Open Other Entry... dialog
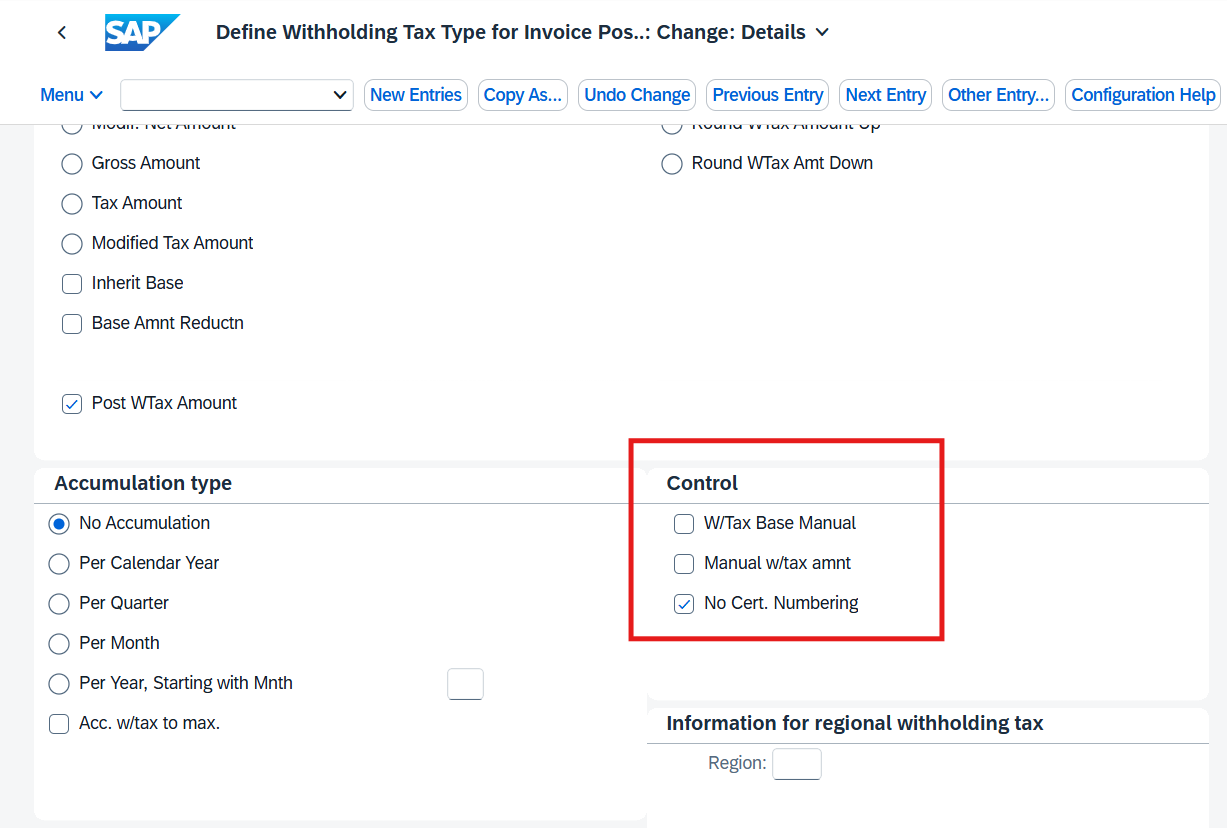 [x=999, y=95]
